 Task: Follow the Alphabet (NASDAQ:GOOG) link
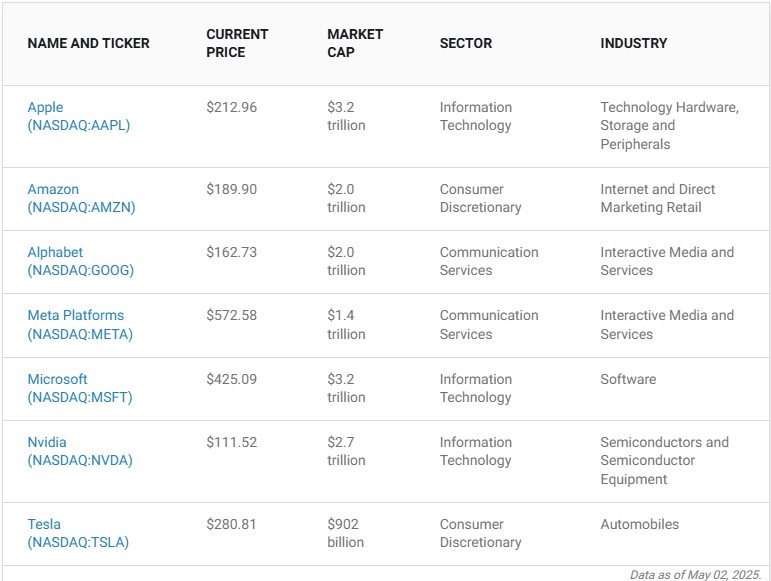coord(80,261)
